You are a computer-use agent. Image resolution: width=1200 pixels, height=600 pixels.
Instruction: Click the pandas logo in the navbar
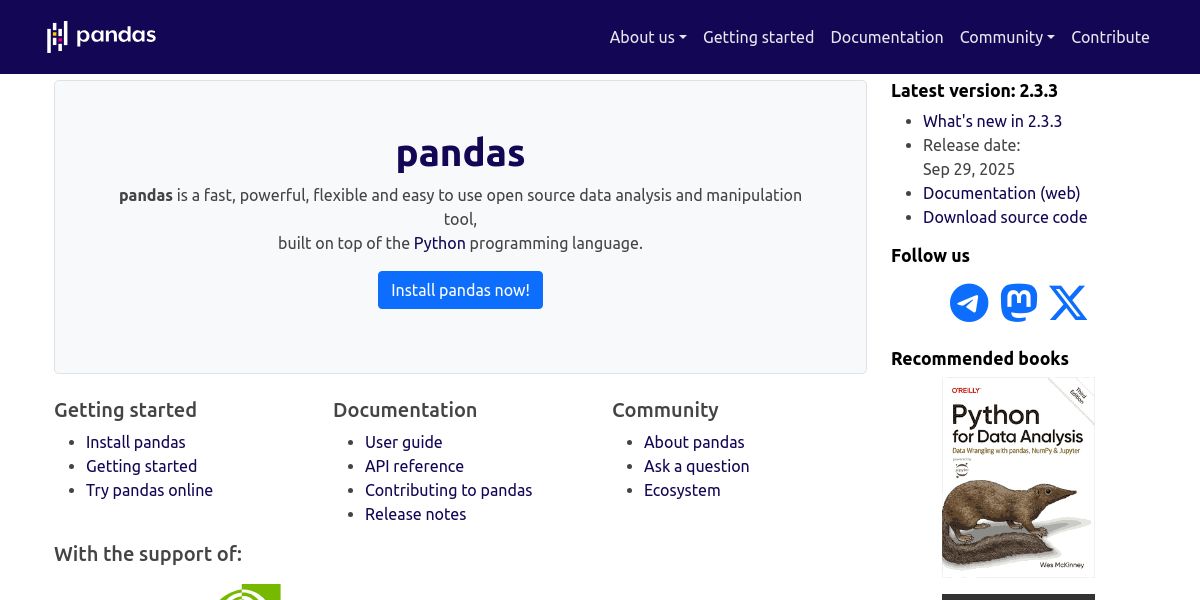(x=101, y=36)
